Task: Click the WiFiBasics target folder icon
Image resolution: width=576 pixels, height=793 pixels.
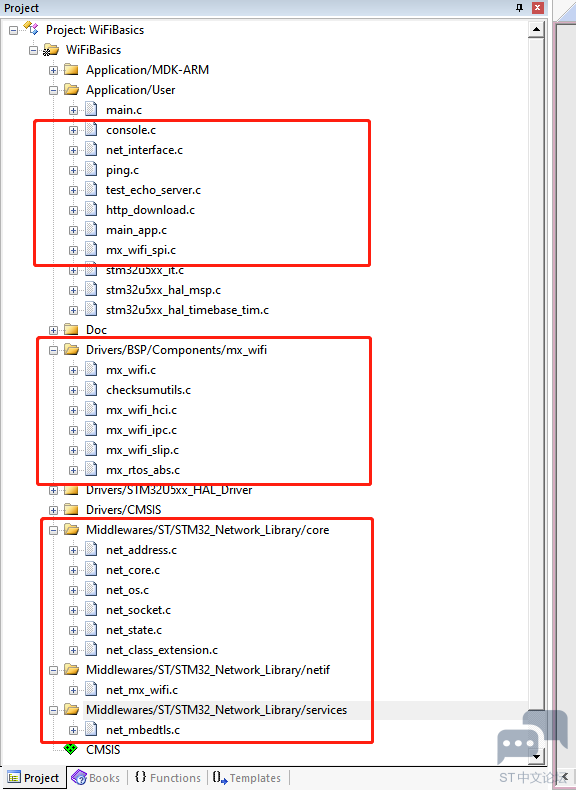Action: [x=50, y=50]
